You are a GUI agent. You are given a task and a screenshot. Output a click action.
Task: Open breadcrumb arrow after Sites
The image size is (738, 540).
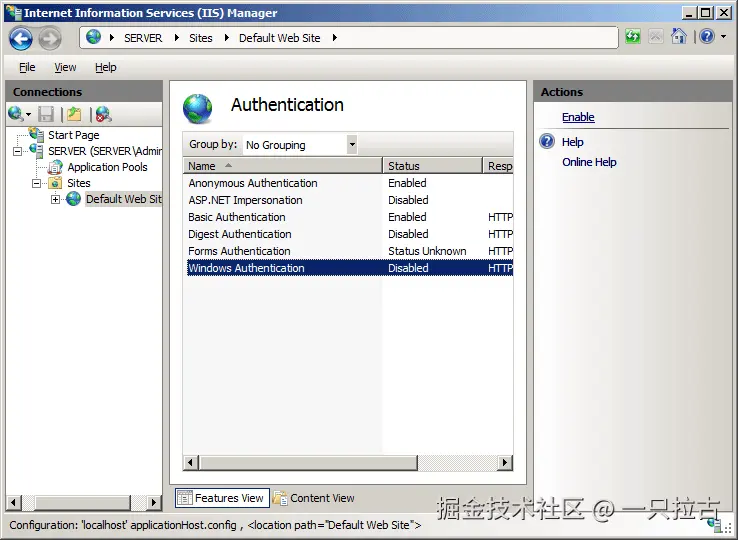click(226, 38)
